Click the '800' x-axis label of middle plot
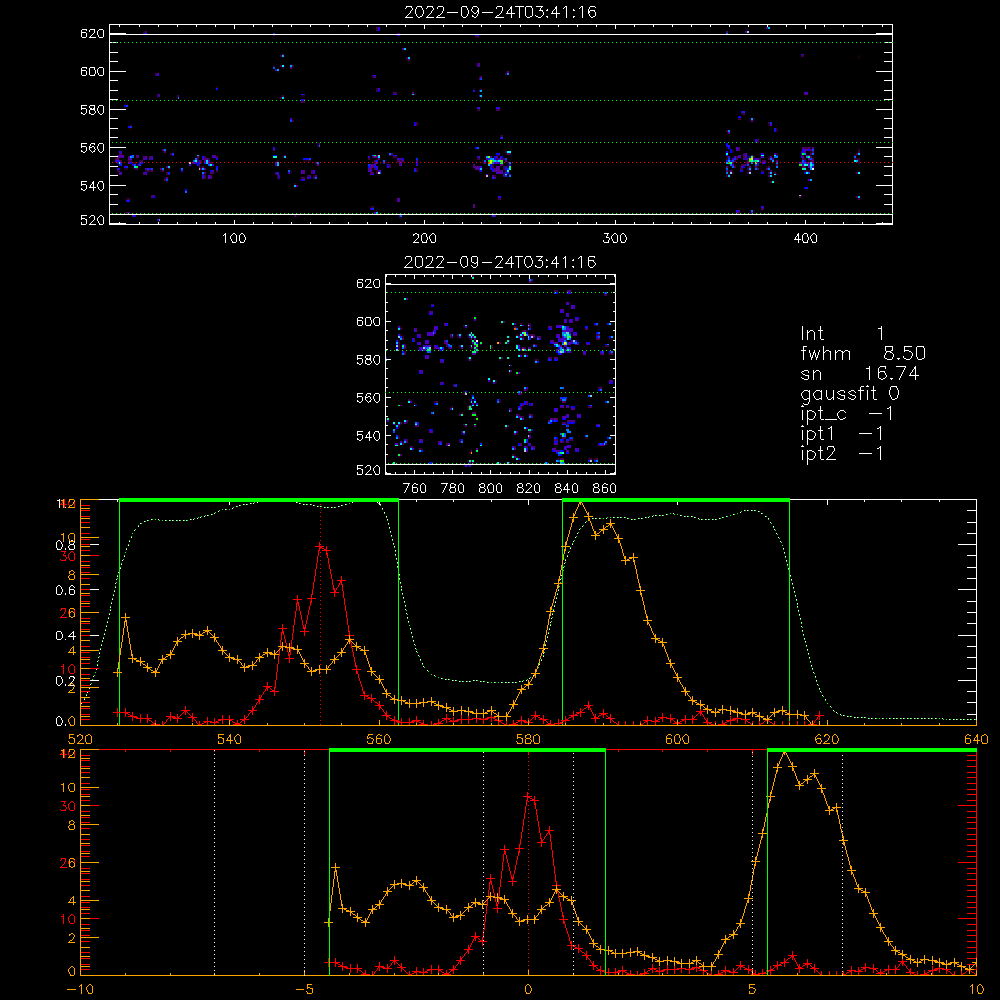Image resolution: width=1000 pixels, height=1000 pixels. (x=490, y=489)
